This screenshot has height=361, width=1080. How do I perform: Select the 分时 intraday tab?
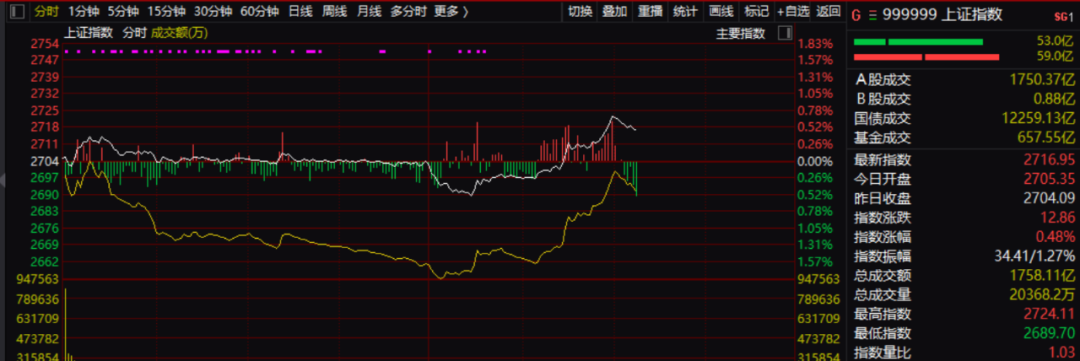pos(47,11)
